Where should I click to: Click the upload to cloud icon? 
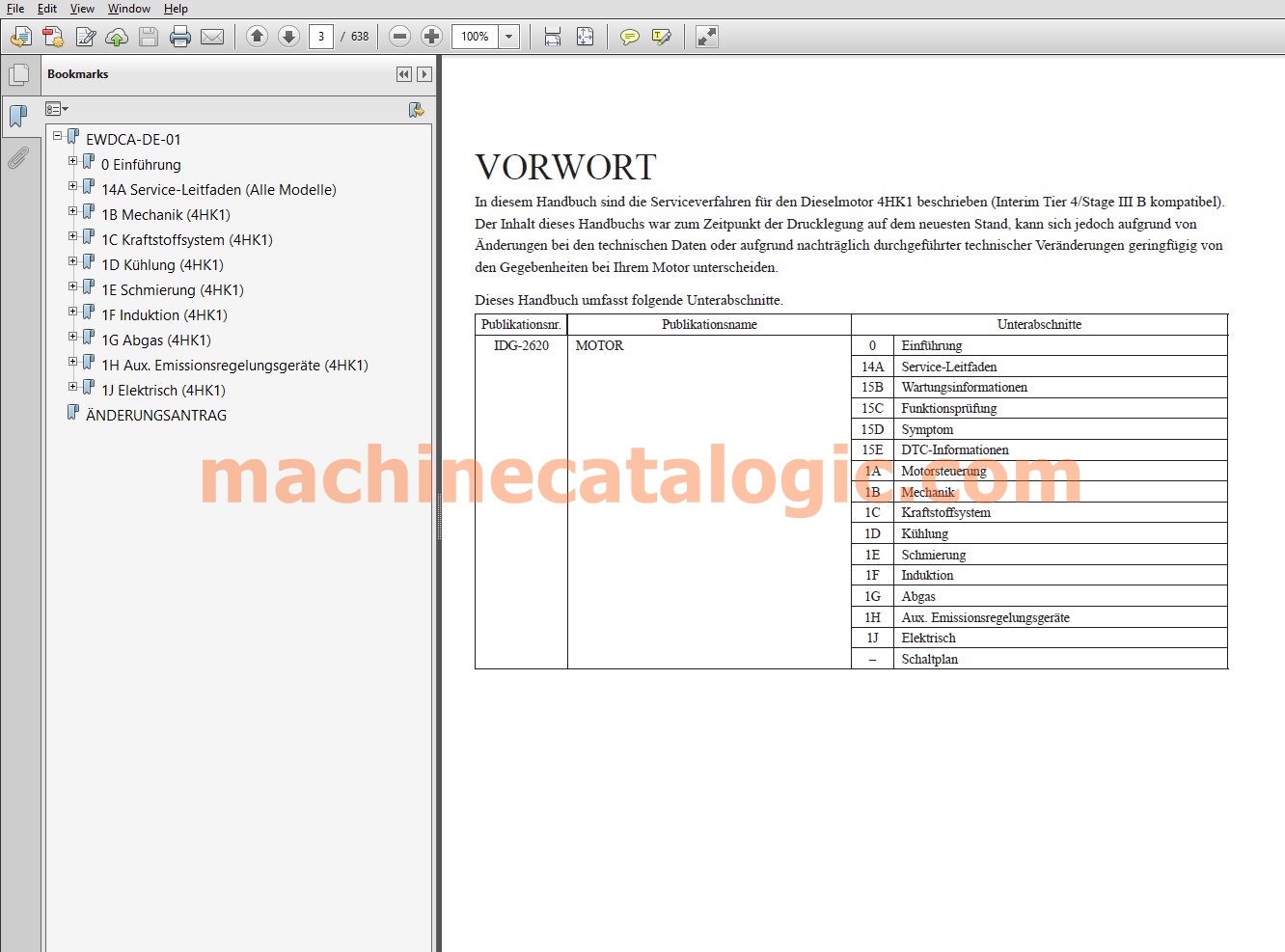117,37
